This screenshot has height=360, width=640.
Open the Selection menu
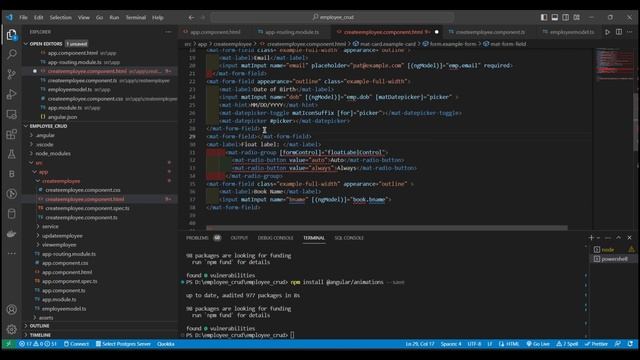pyautogui.click(x=60, y=18)
